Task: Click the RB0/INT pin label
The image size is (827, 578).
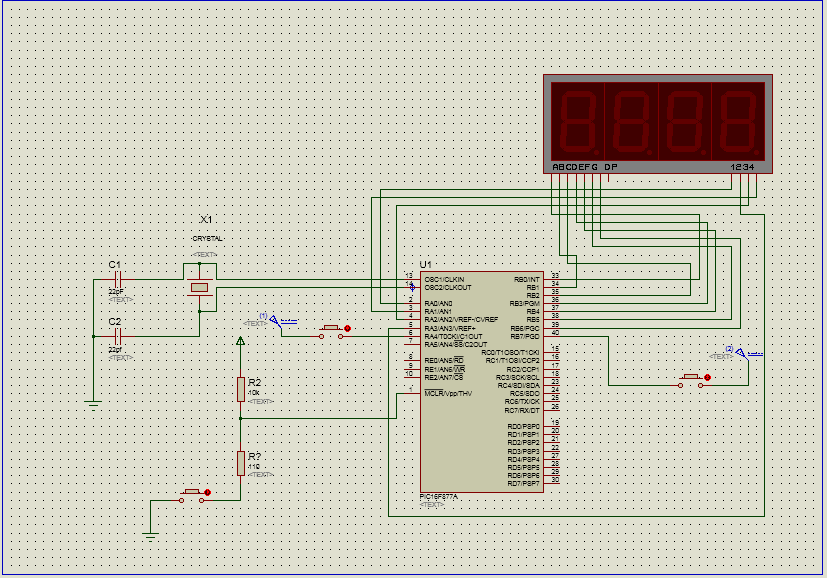Action: point(527,280)
